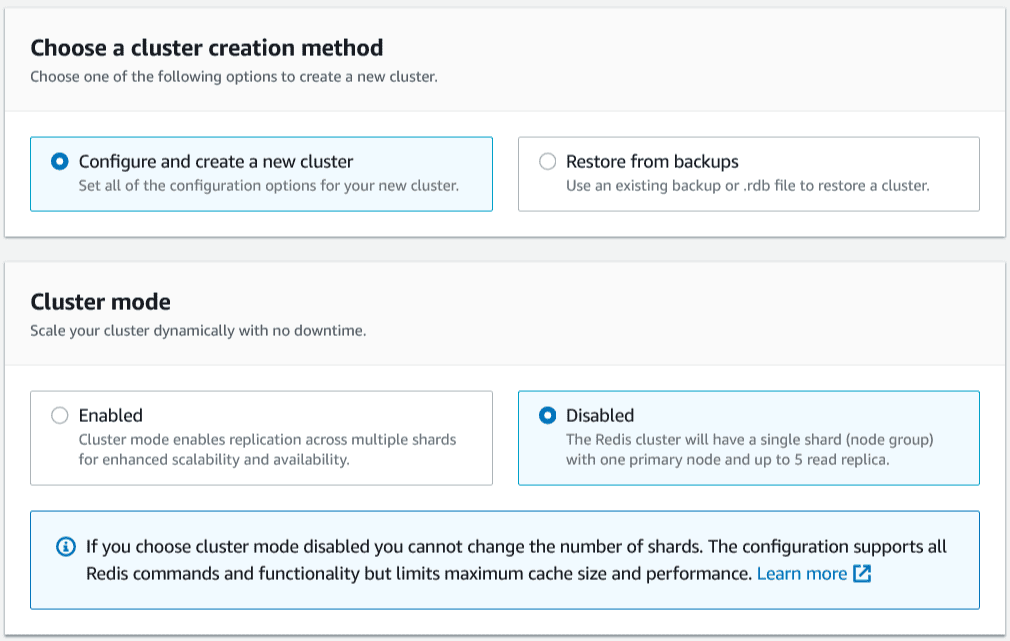Click the external link icon after Learn more
The width and height of the screenshot is (1010, 641).
(x=862, y=574)
